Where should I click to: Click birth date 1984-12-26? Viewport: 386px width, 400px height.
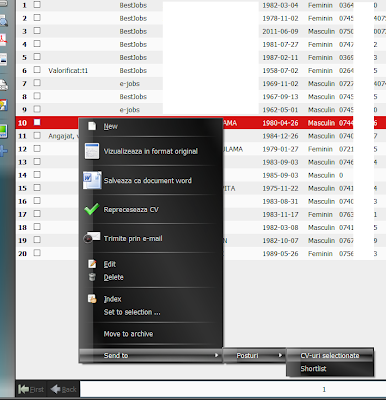(280, 136)
